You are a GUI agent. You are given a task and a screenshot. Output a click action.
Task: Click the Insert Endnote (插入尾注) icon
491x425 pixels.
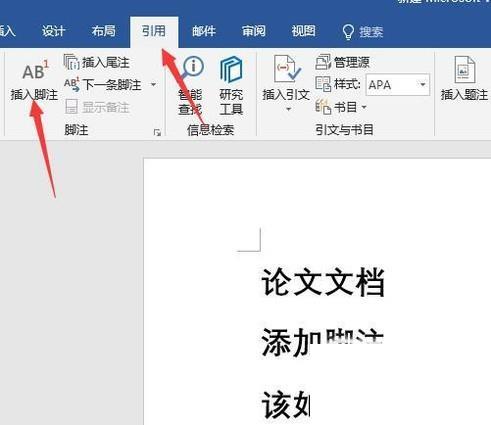tap(71, 62)
